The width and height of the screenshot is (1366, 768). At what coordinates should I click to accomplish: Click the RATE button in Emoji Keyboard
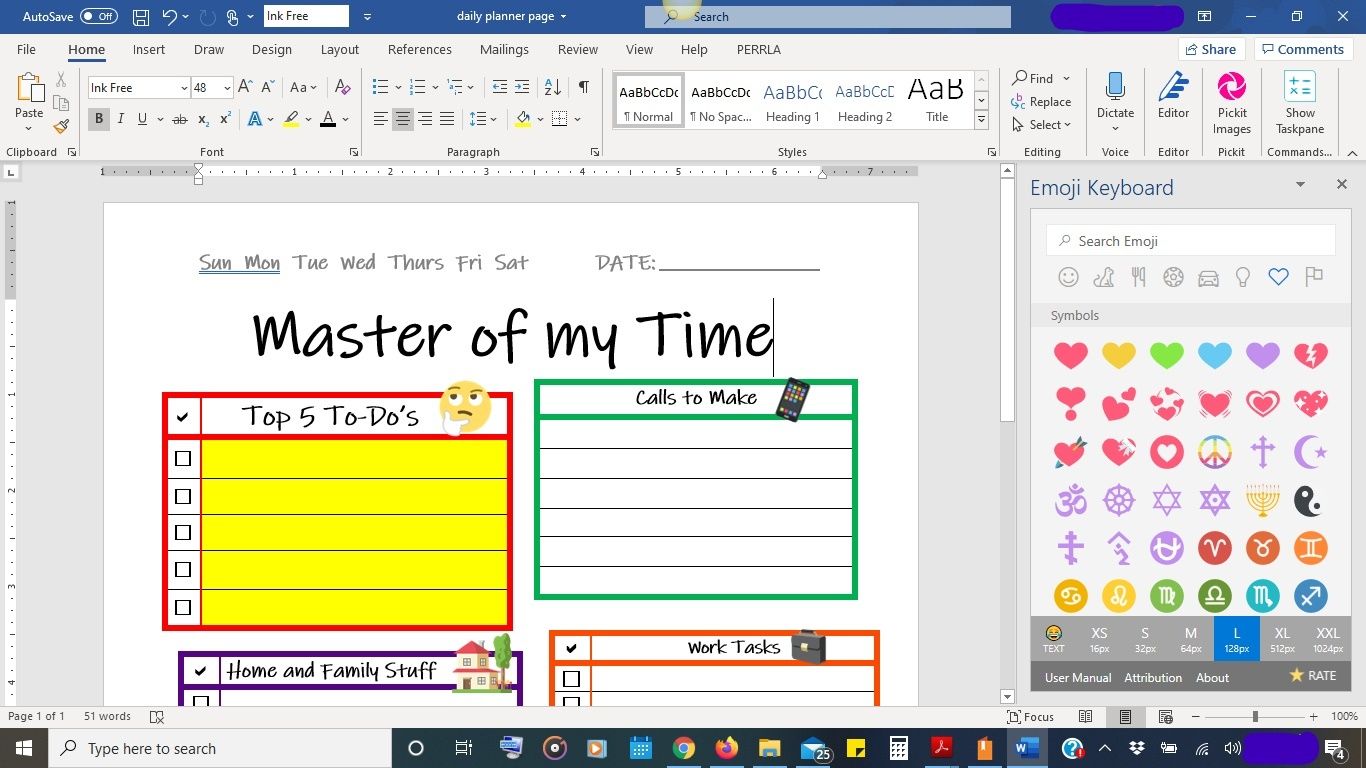1314,676
